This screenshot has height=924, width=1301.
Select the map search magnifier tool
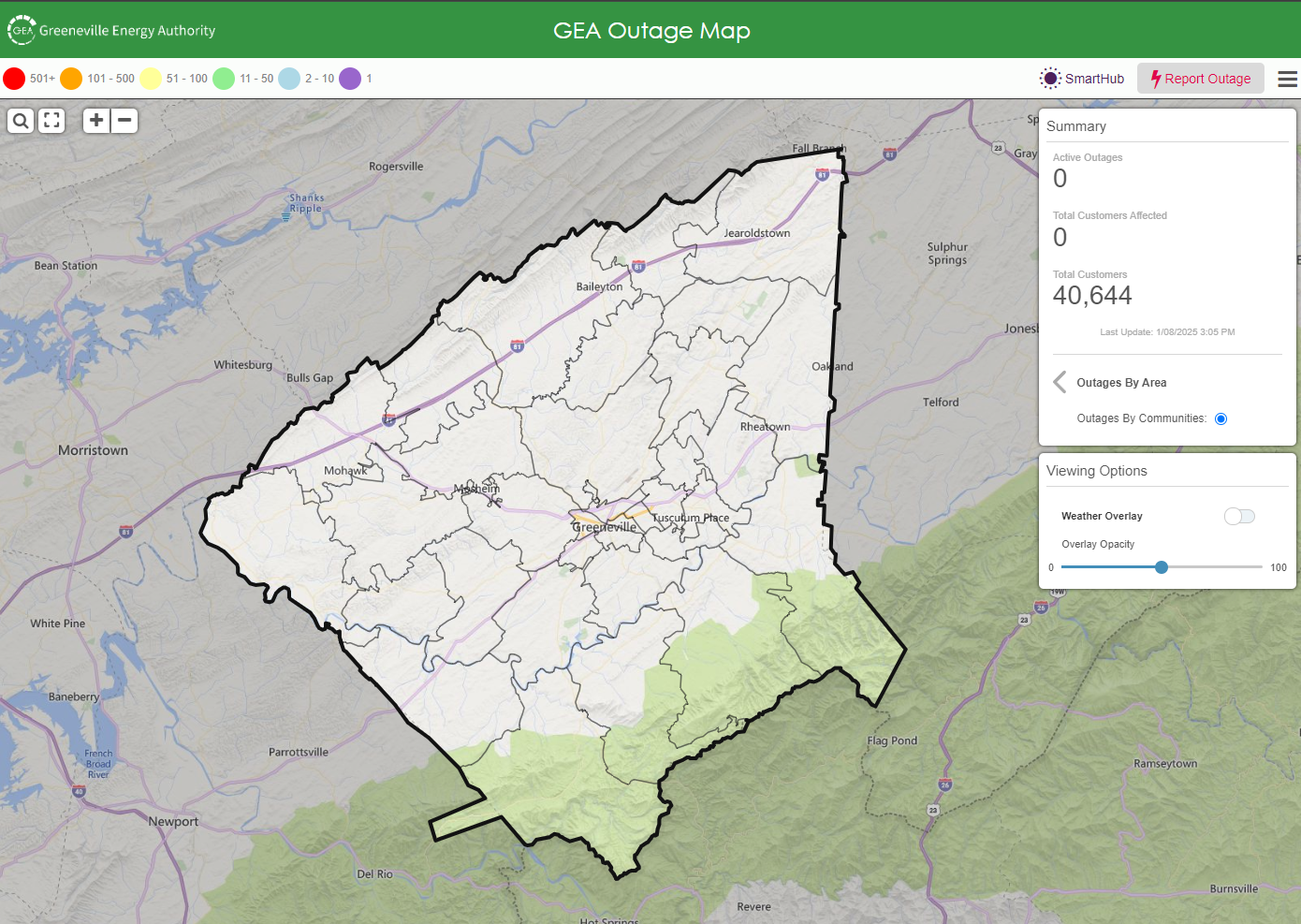pyautogui.click(x=20, y=120)
